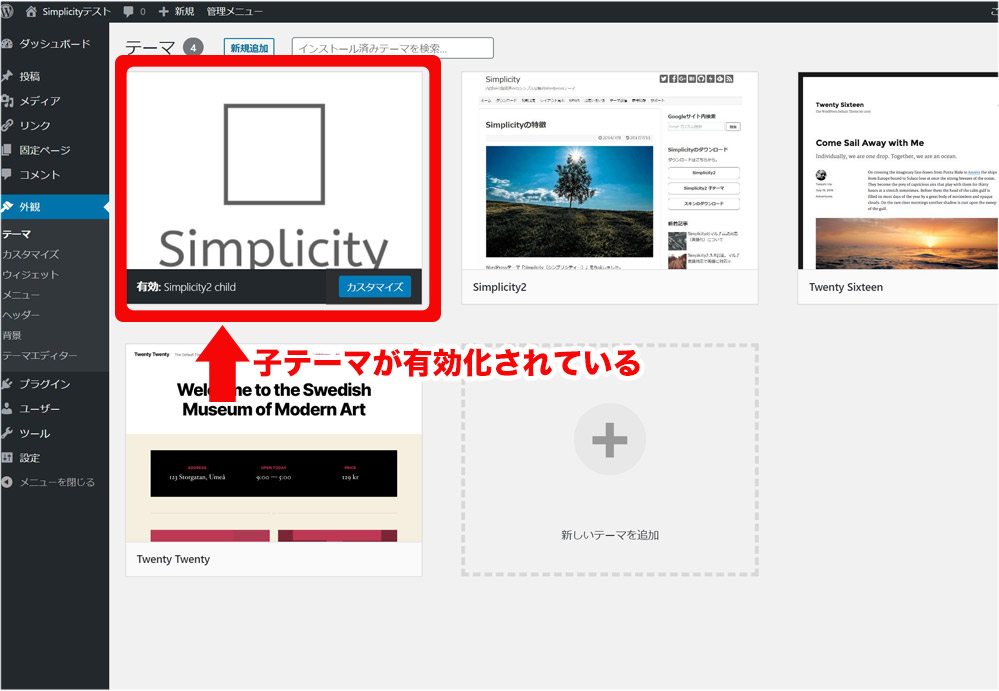The width and height of the screenshot is (999, 691).
Task: Open the Simplicity2 child theme screenshot
Action: 274,170
